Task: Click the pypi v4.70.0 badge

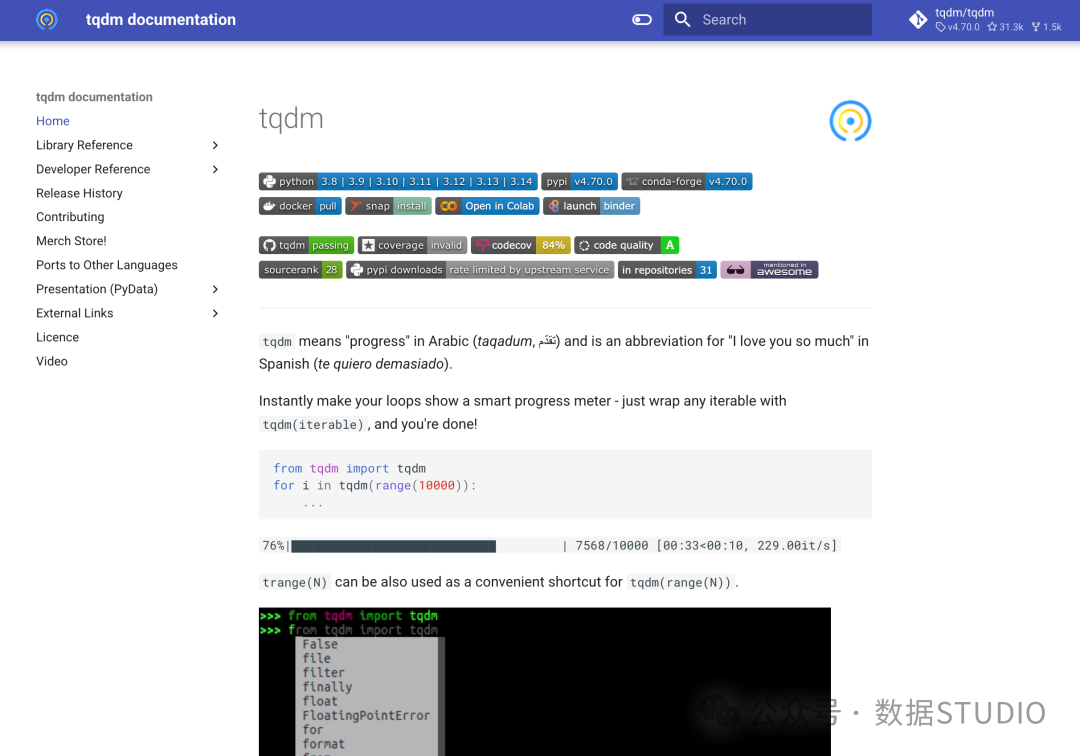Action: click(579, 182)
